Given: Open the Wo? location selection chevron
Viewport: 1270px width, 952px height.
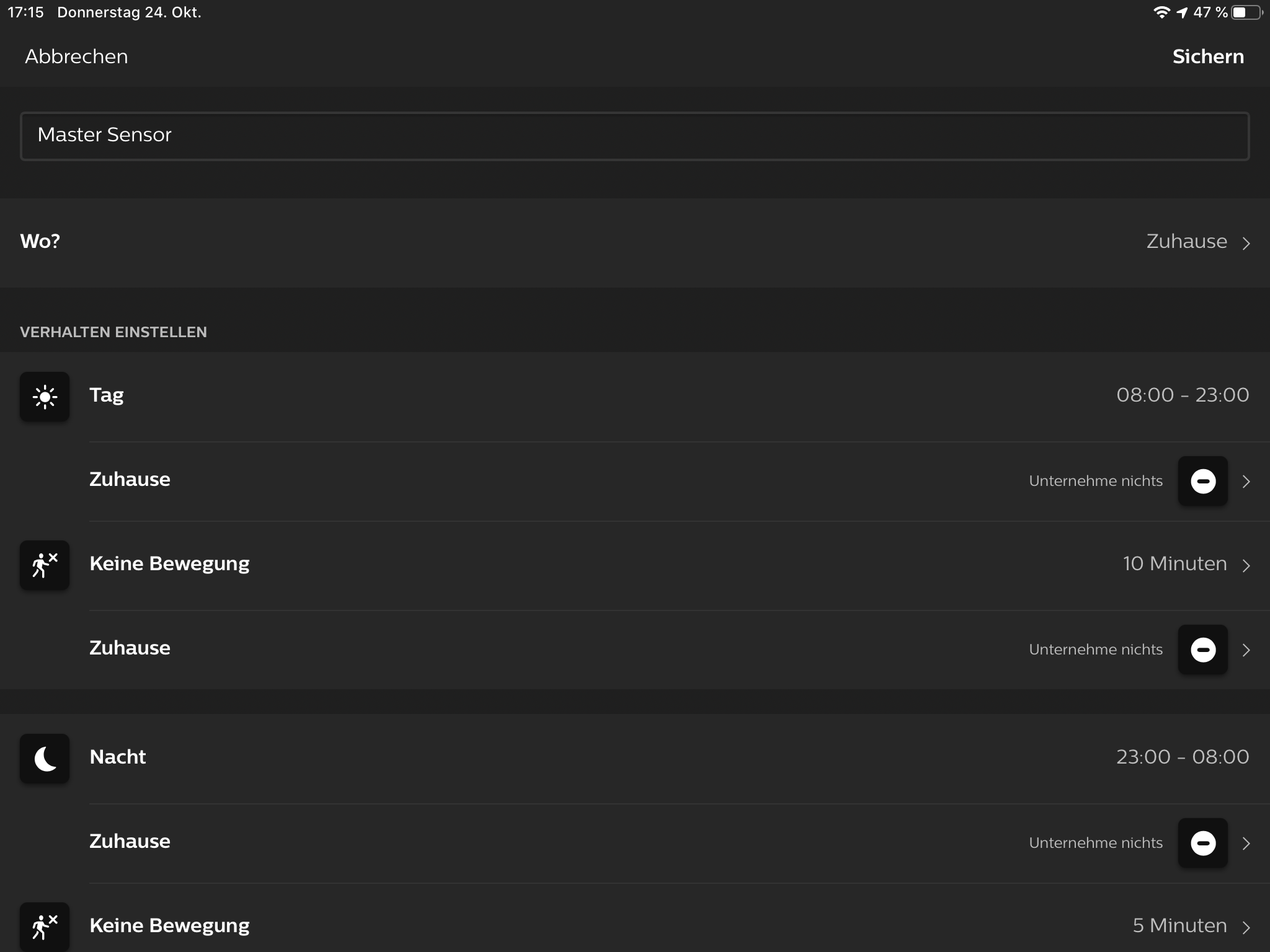Looking at the screenshot, I should 1246,243.
